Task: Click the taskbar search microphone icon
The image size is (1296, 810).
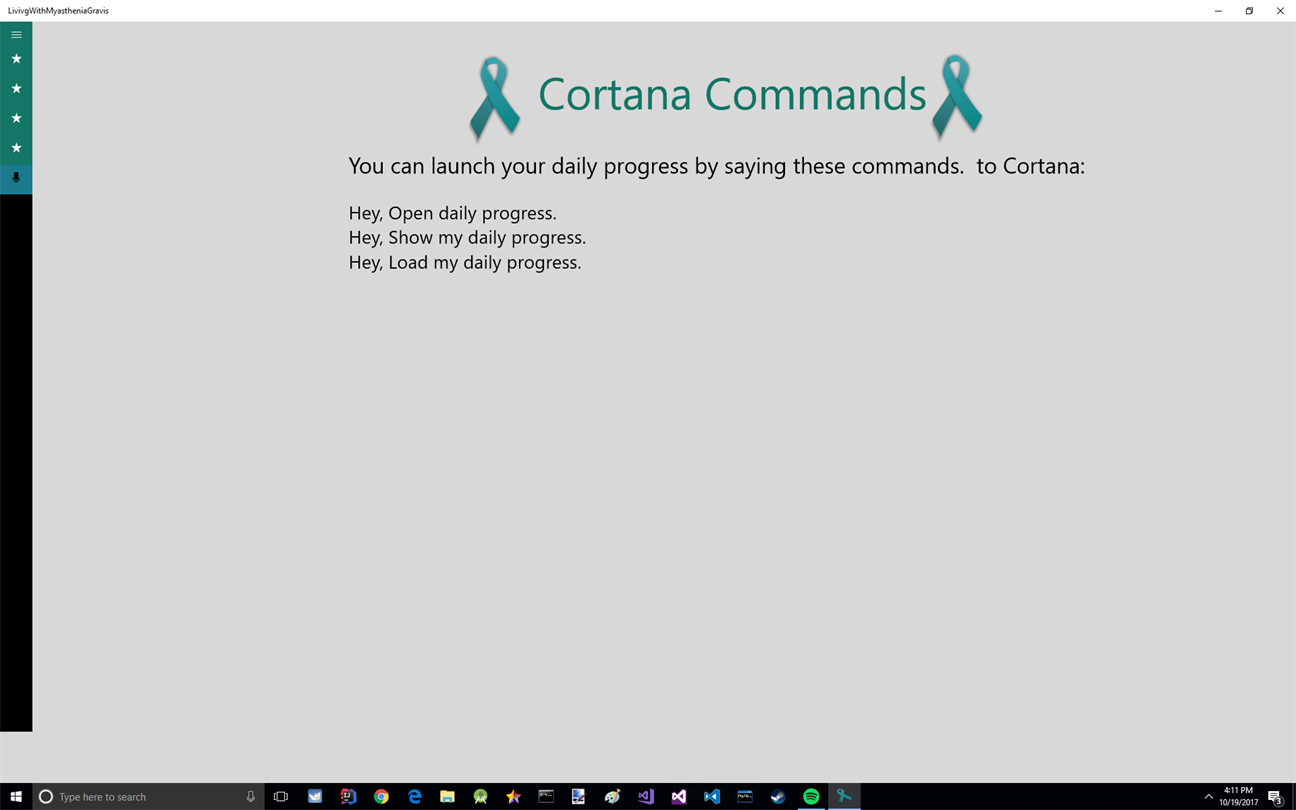Action: coord(251,797)
